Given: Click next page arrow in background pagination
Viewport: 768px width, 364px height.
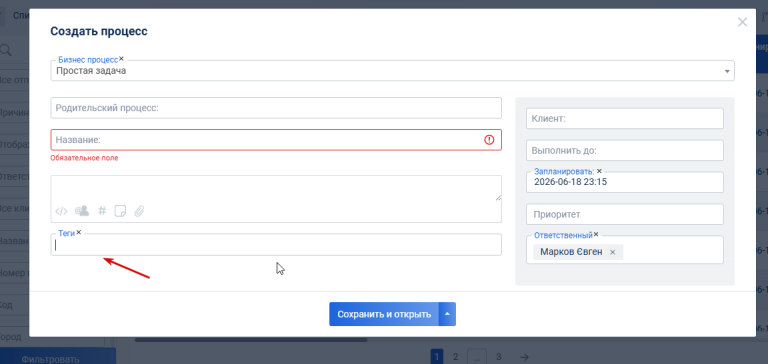Looking at the screenshot, I should pos(524,357).
